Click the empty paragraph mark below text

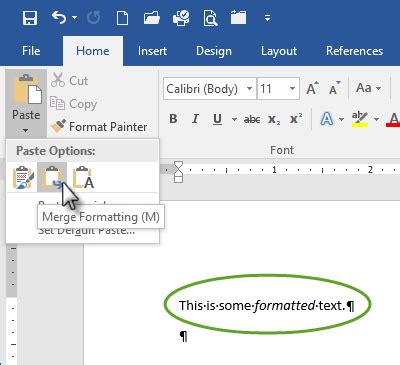coord(183,336)
